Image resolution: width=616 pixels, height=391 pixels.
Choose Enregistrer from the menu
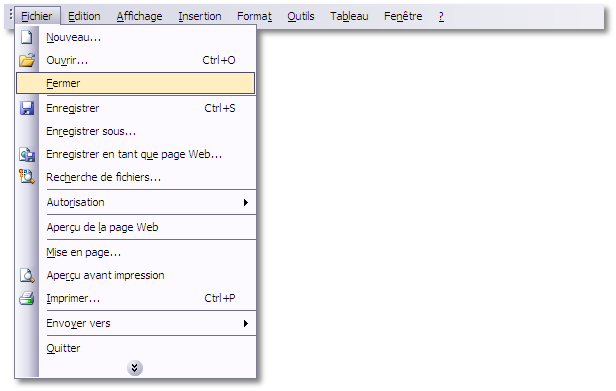point(136,108)
